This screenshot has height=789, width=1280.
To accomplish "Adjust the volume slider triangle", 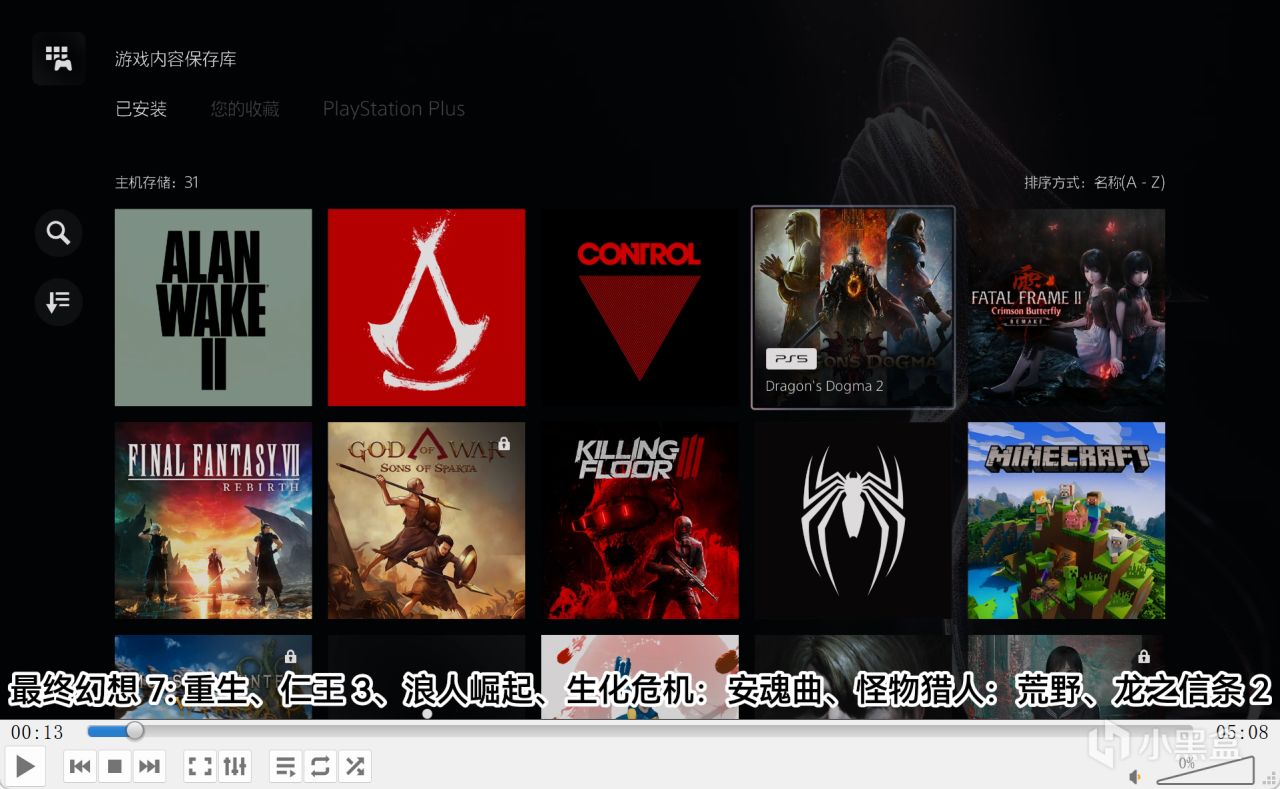I will [x=1205, y=770].
